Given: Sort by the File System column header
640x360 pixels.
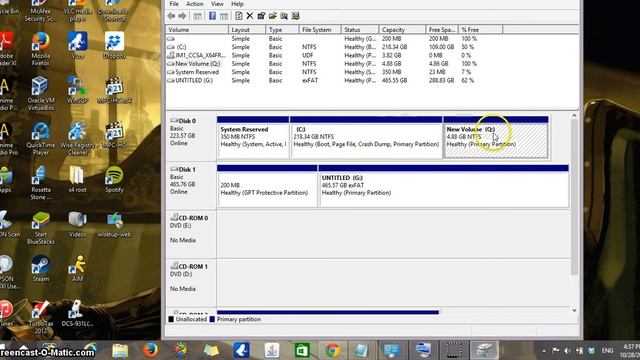Looking at the screenshot, I should click(x=320, y=30).
